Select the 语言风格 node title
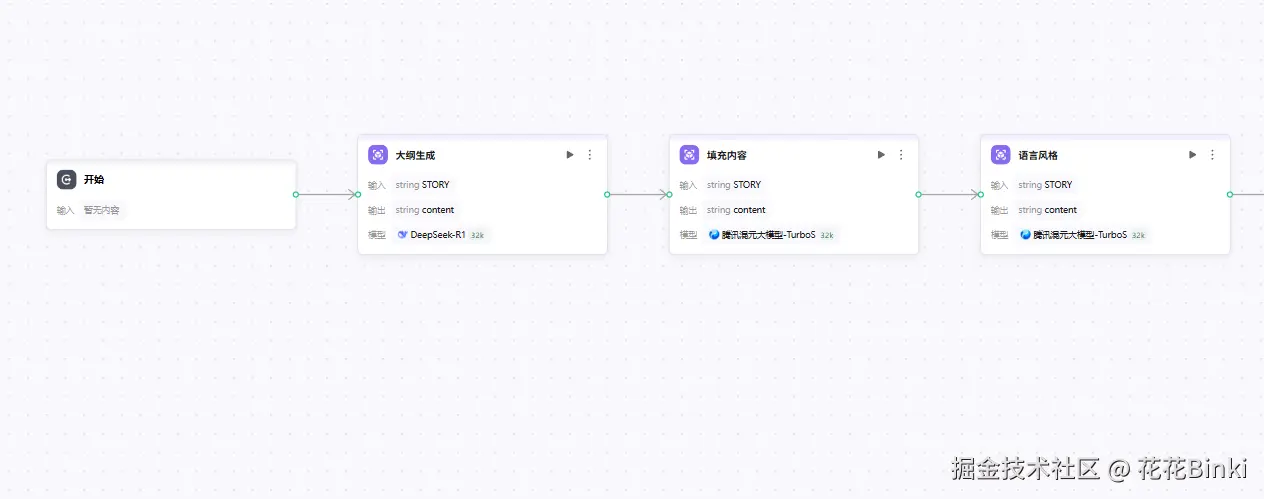 1038,155
